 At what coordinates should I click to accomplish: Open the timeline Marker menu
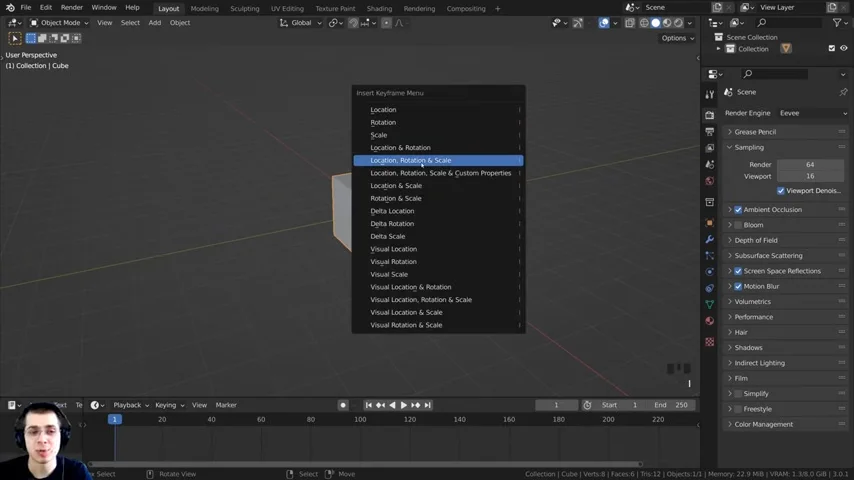point(226,405)
